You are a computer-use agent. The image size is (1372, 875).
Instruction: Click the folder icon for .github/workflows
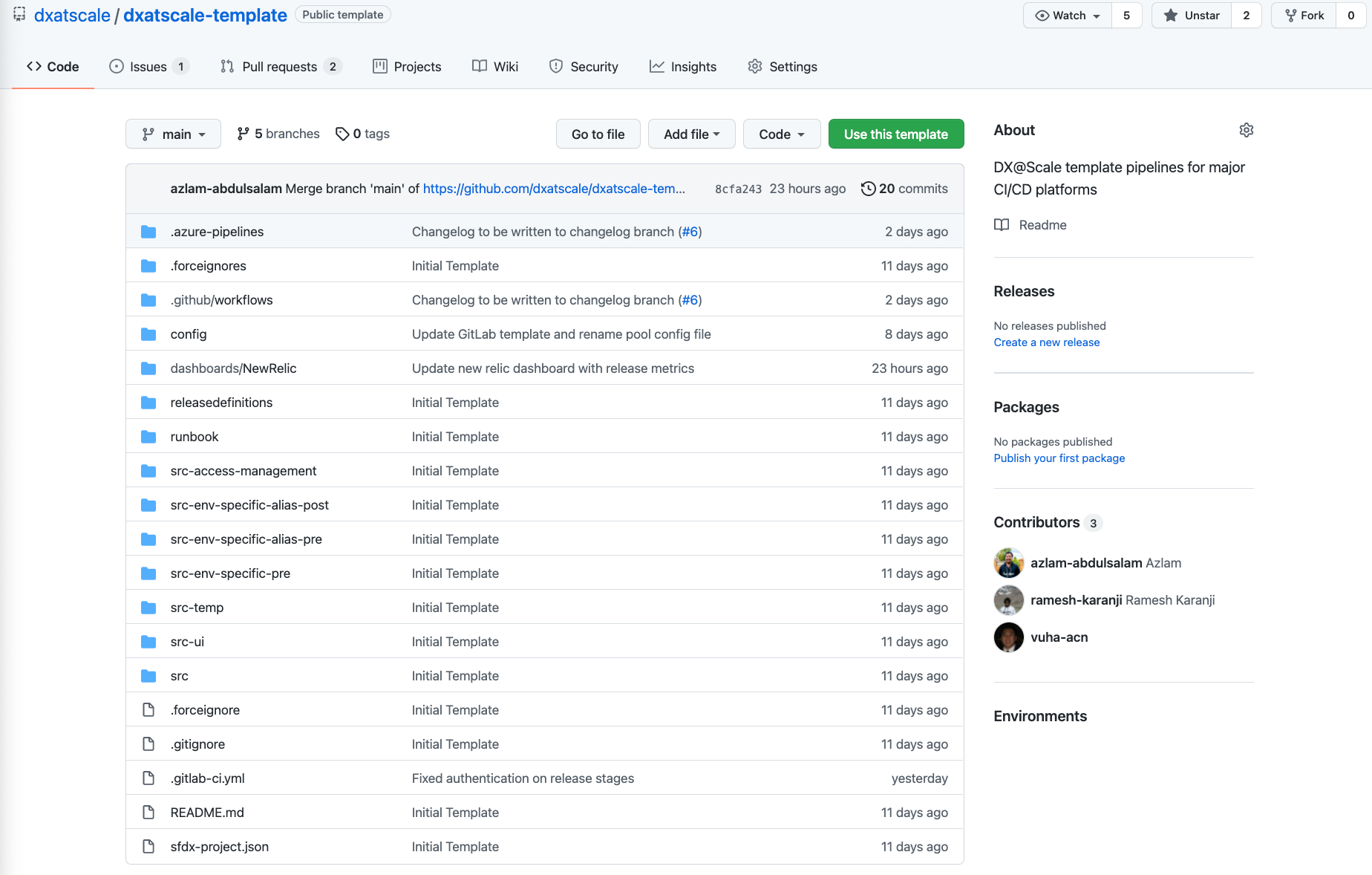[x=148, y=300]
